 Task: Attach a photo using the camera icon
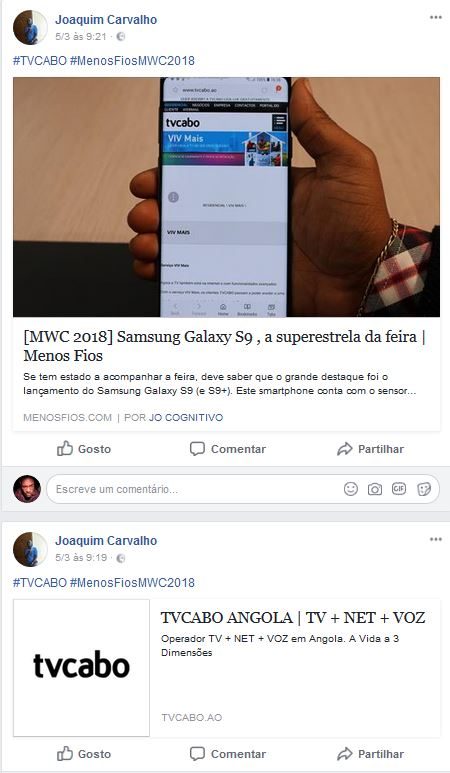[x=375, y=489]
